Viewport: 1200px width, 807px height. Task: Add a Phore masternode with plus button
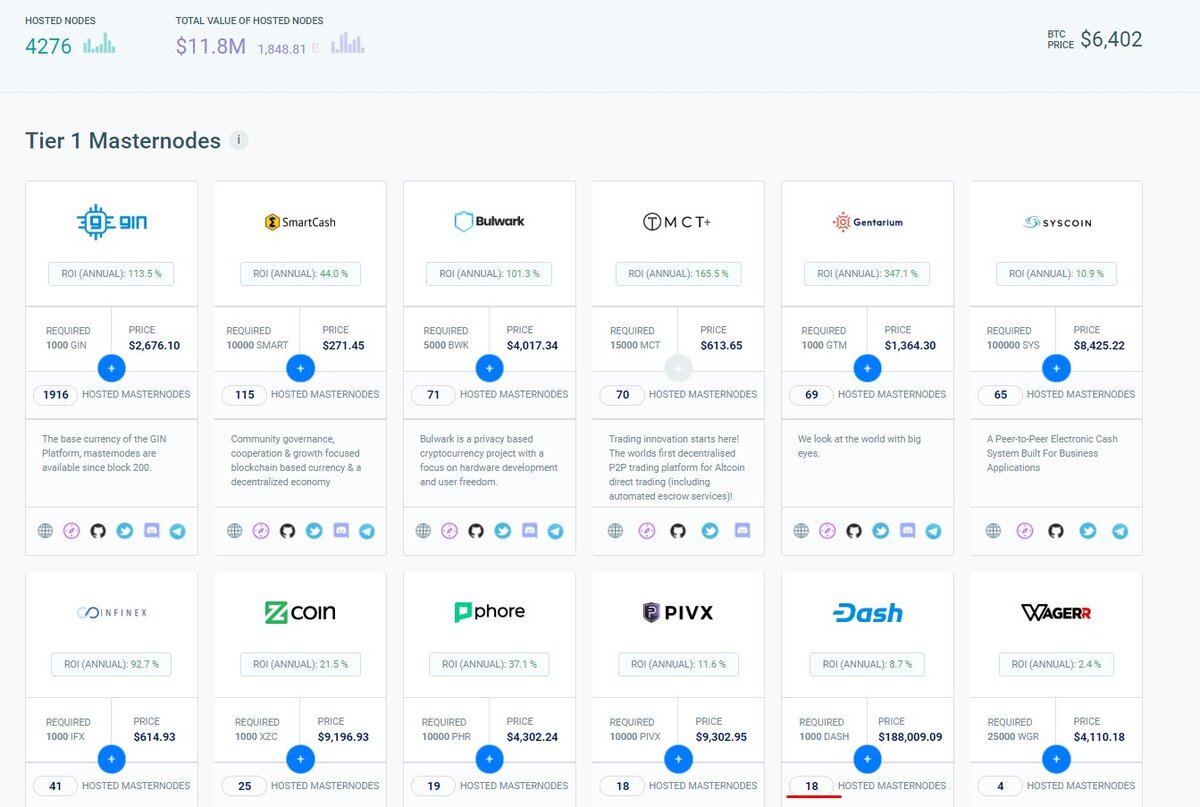pos(489,760)
